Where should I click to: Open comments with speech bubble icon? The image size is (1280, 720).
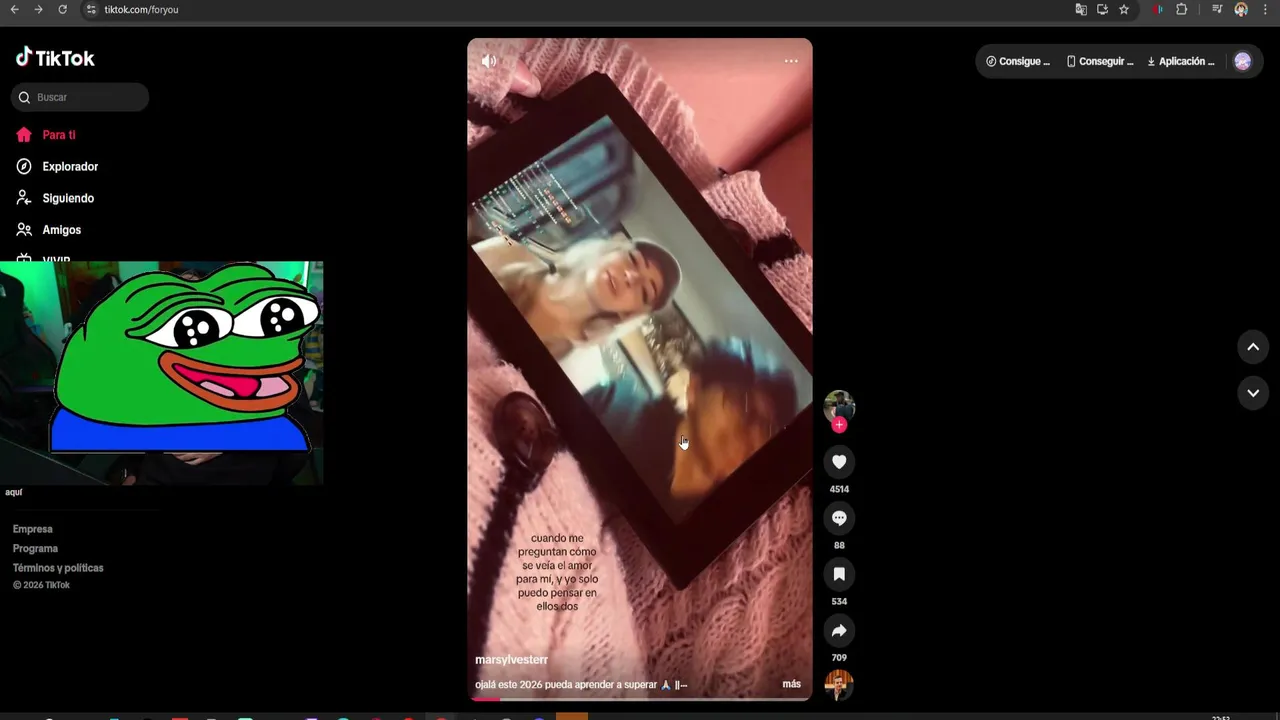(x=839, y=518)
